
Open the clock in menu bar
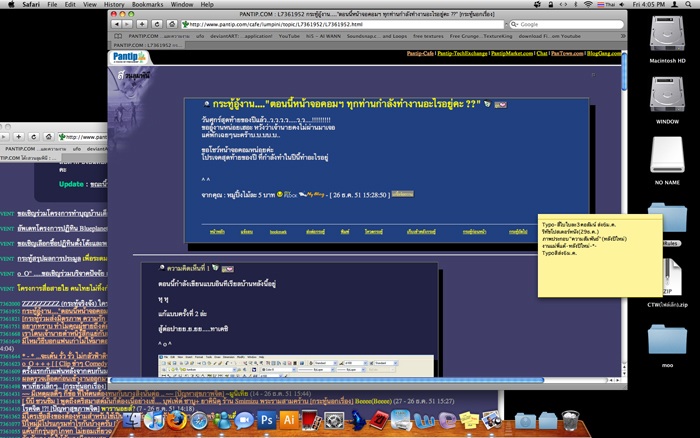click(648, 4)
